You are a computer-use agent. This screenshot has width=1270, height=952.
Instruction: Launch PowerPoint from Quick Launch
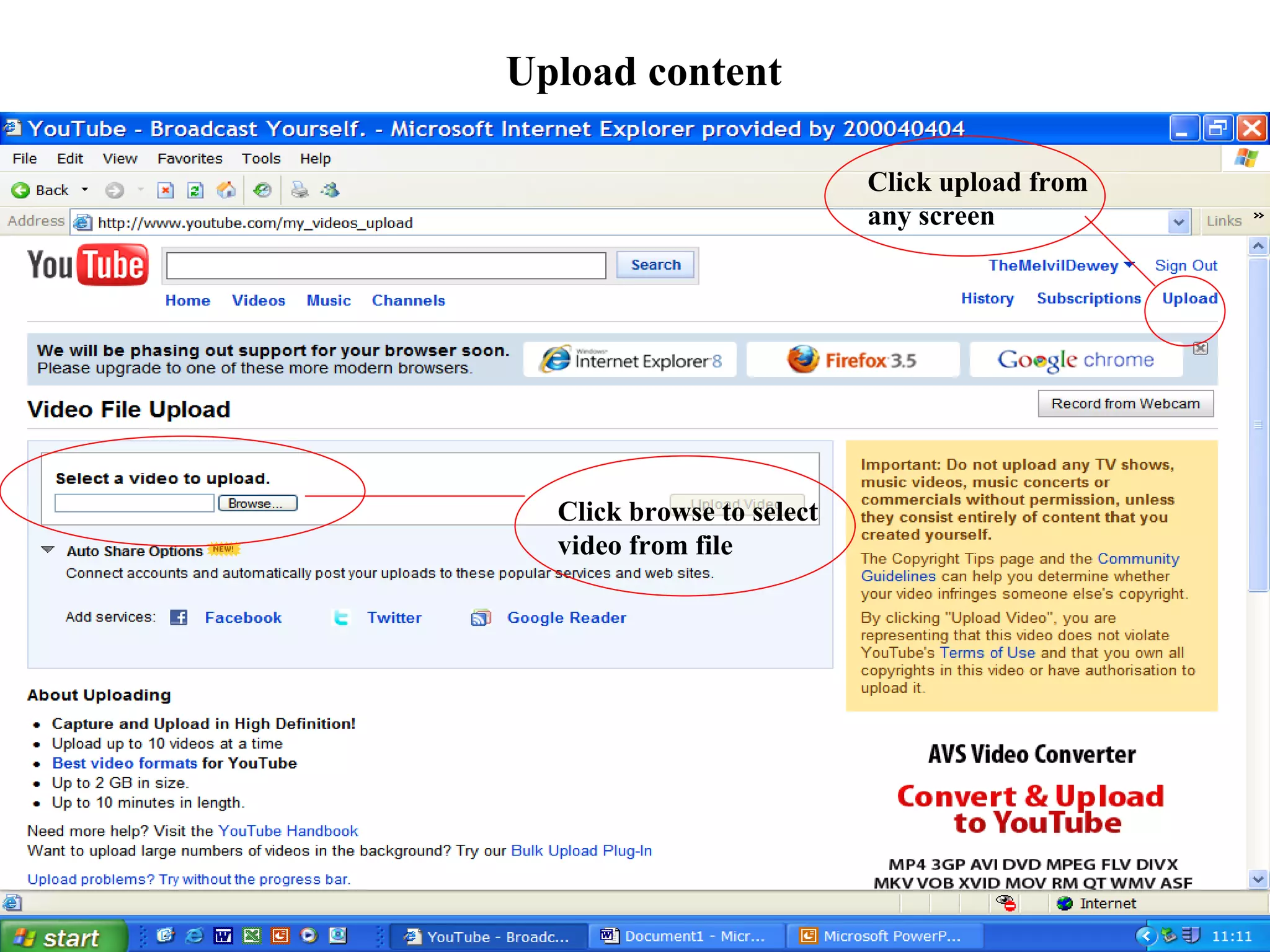click(280, 936)
